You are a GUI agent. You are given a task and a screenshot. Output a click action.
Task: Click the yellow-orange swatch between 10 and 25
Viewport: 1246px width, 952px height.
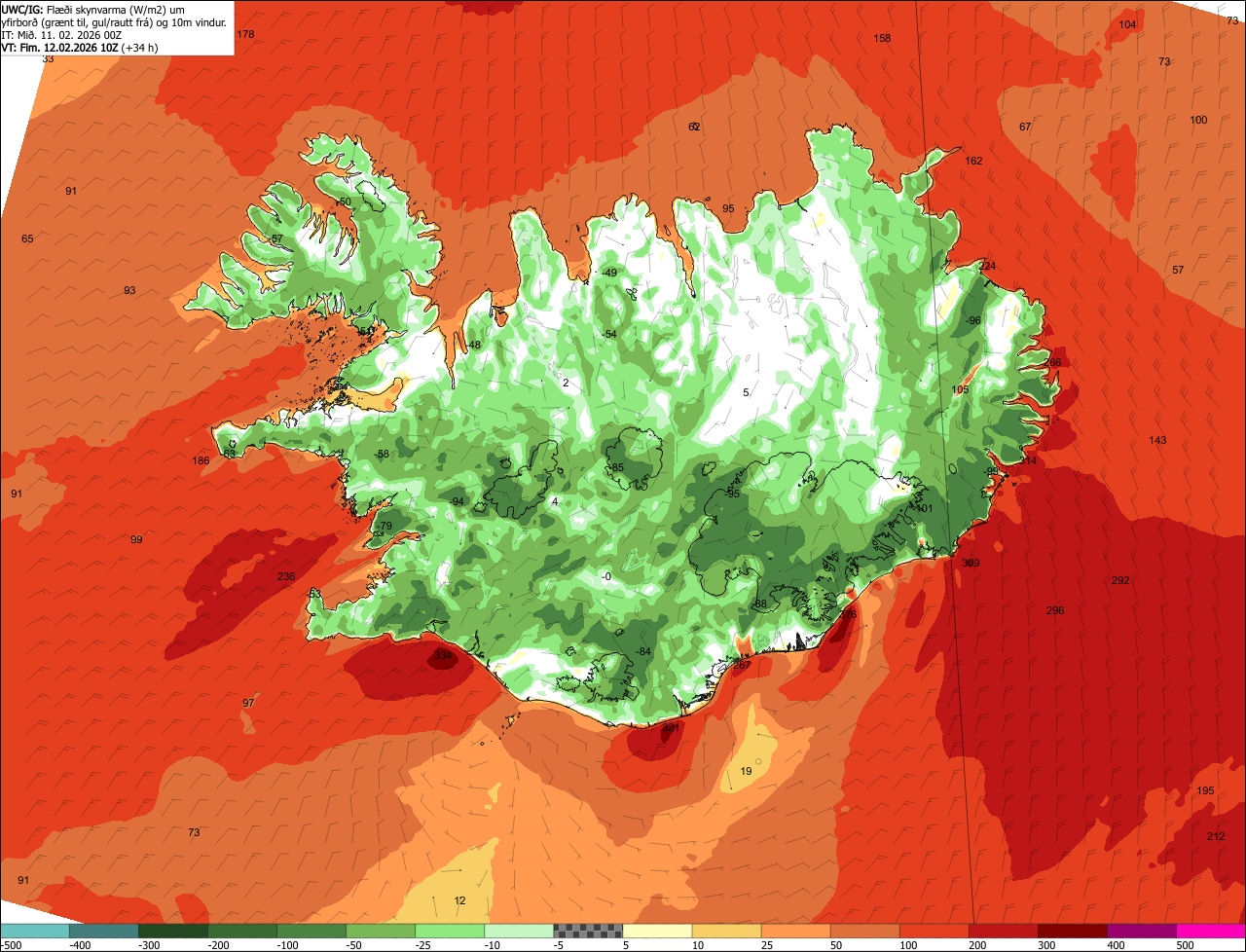[x=727, y=931]
